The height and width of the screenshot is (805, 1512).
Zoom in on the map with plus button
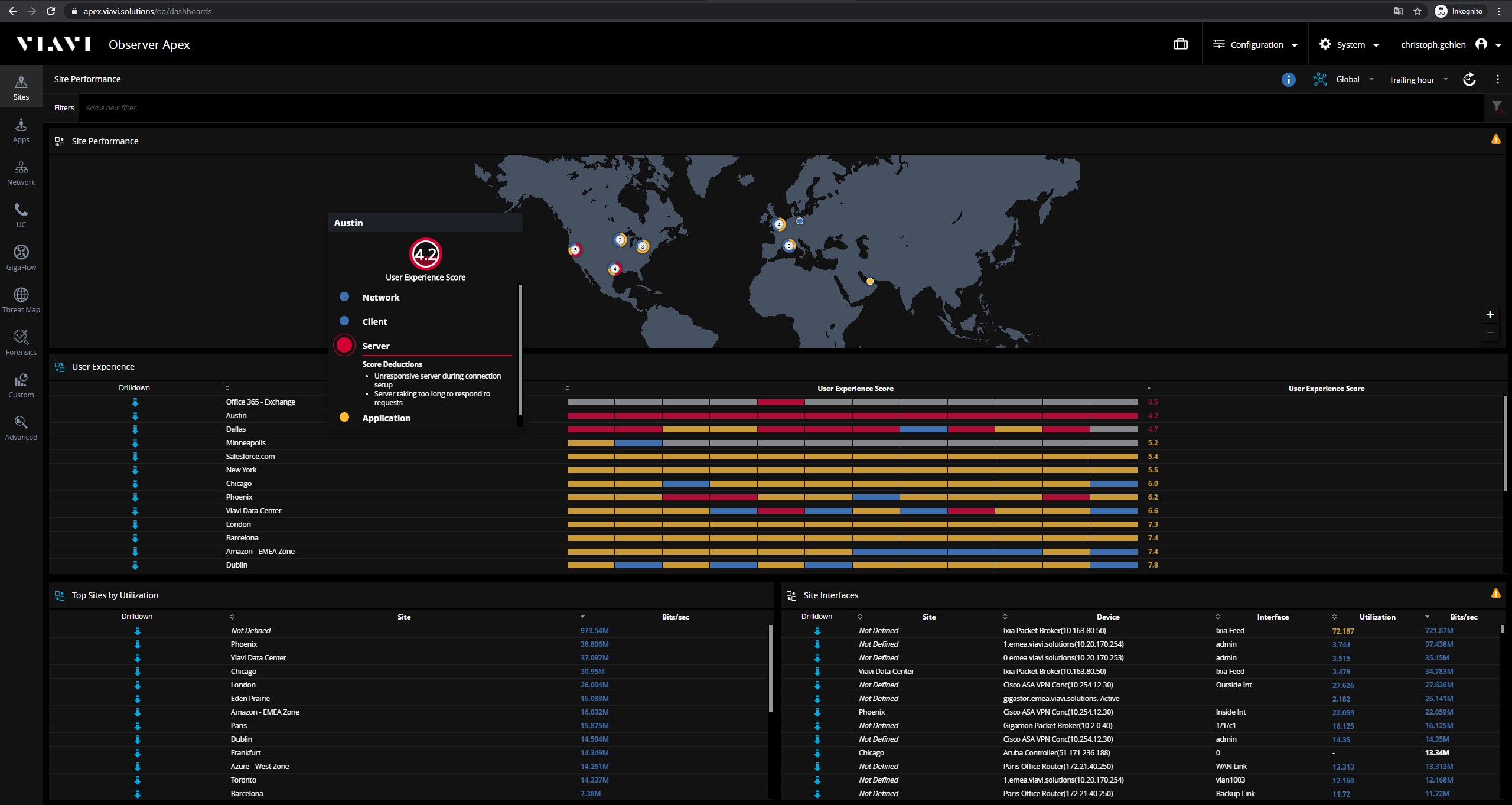pos(1490,314)
